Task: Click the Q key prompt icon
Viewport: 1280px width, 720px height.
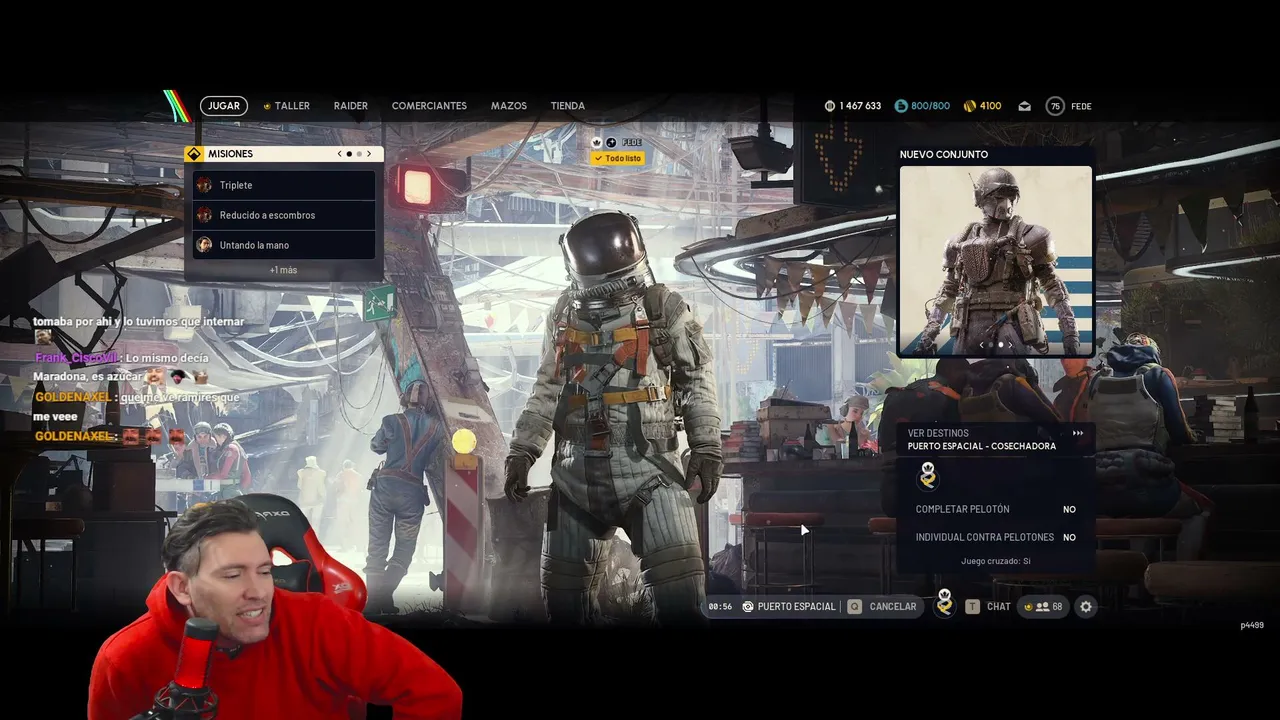Action: 854,606
